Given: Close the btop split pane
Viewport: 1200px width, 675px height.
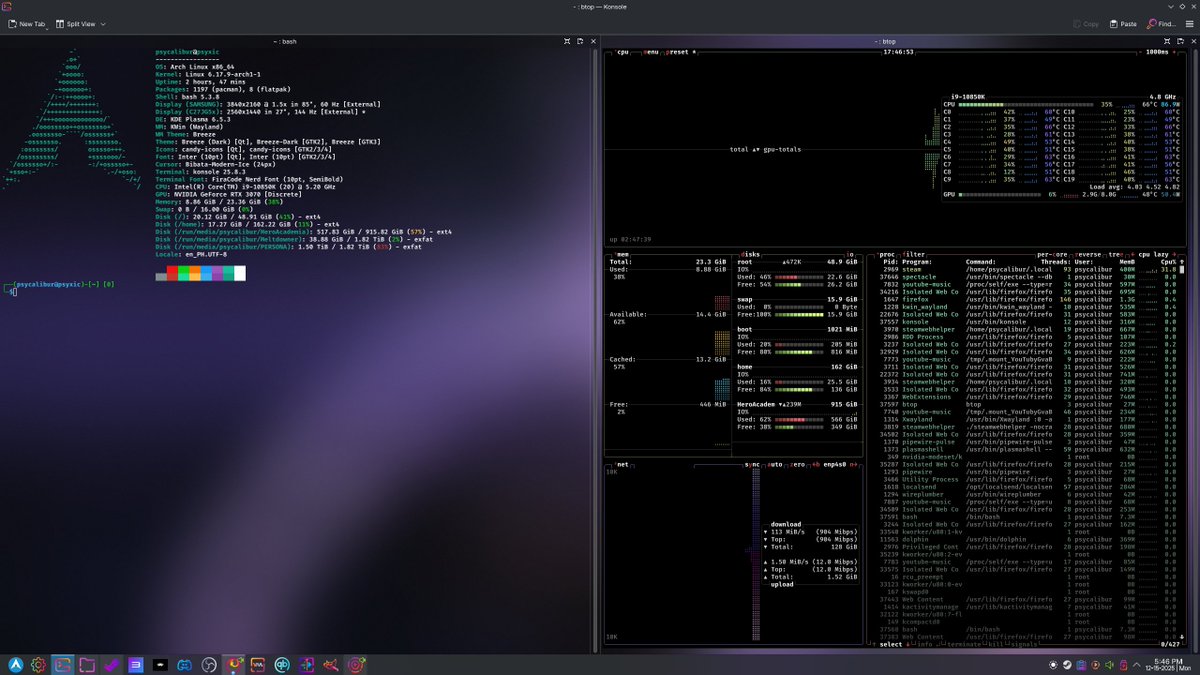Looking at the screenshot, I should click(x=1193, y=41).
